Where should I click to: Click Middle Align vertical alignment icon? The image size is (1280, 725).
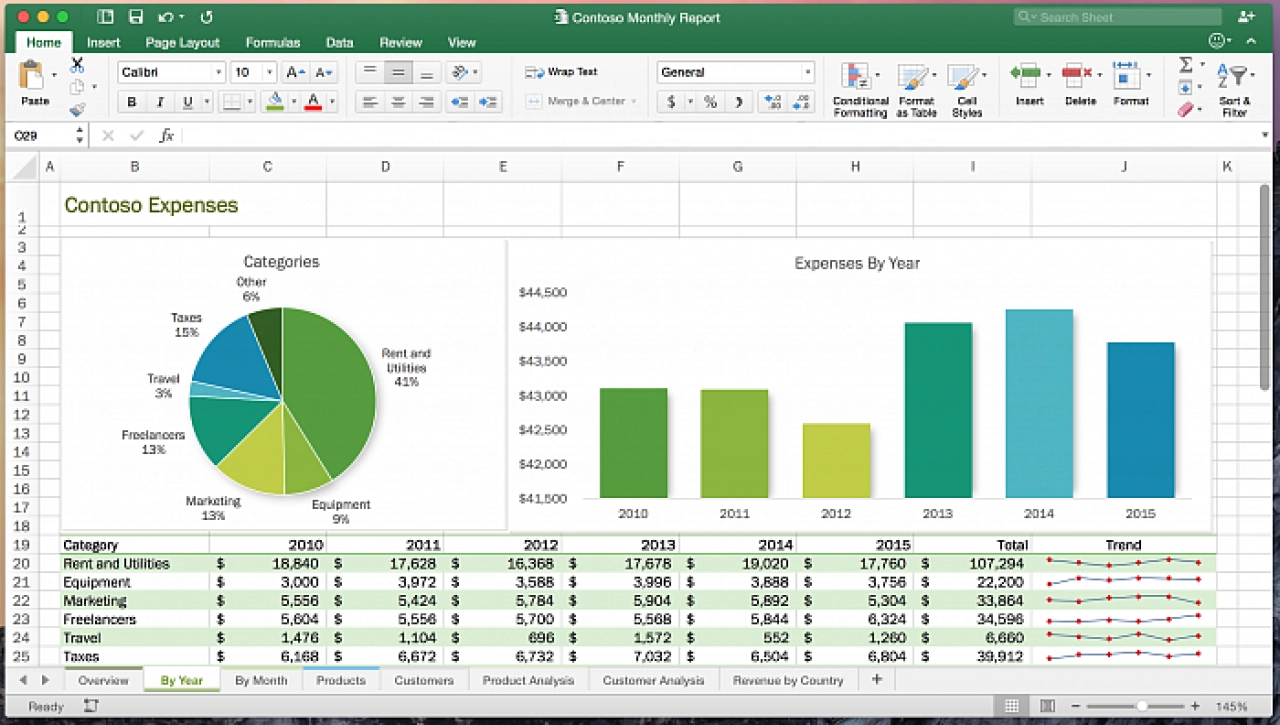click(398, 72)
